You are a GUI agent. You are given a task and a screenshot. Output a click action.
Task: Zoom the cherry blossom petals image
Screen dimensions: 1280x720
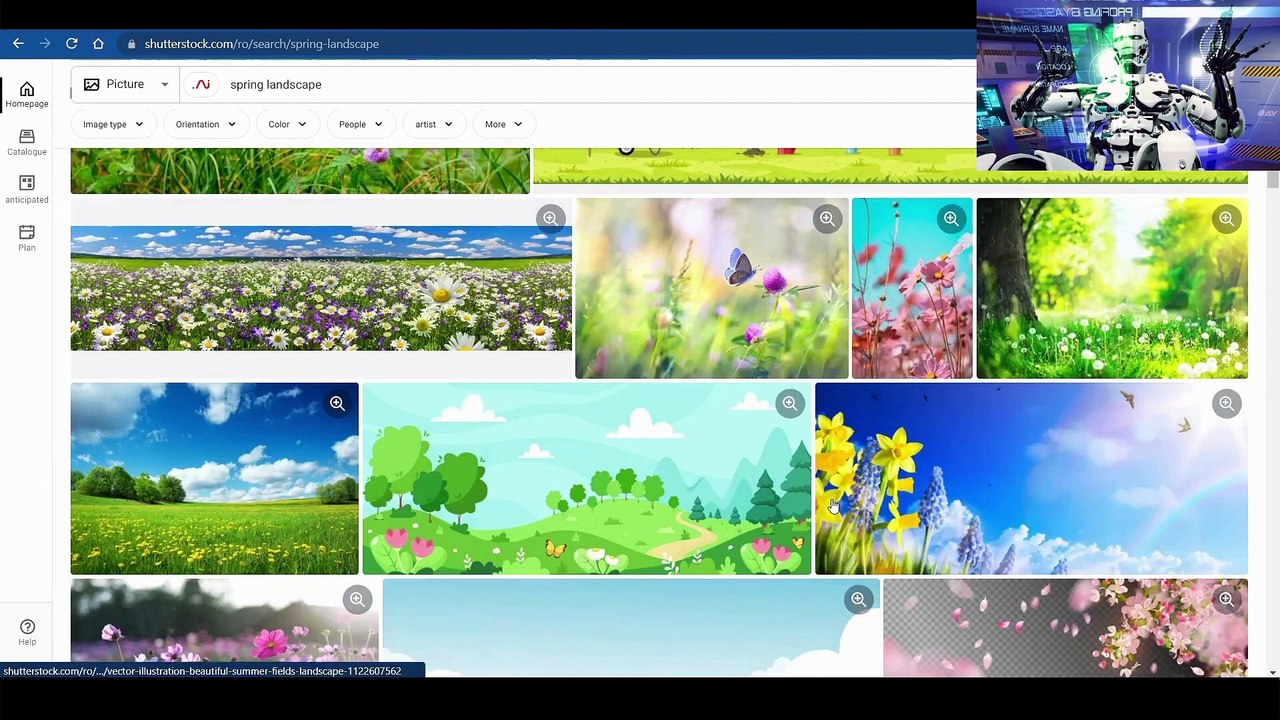(x=1226, y=600)
